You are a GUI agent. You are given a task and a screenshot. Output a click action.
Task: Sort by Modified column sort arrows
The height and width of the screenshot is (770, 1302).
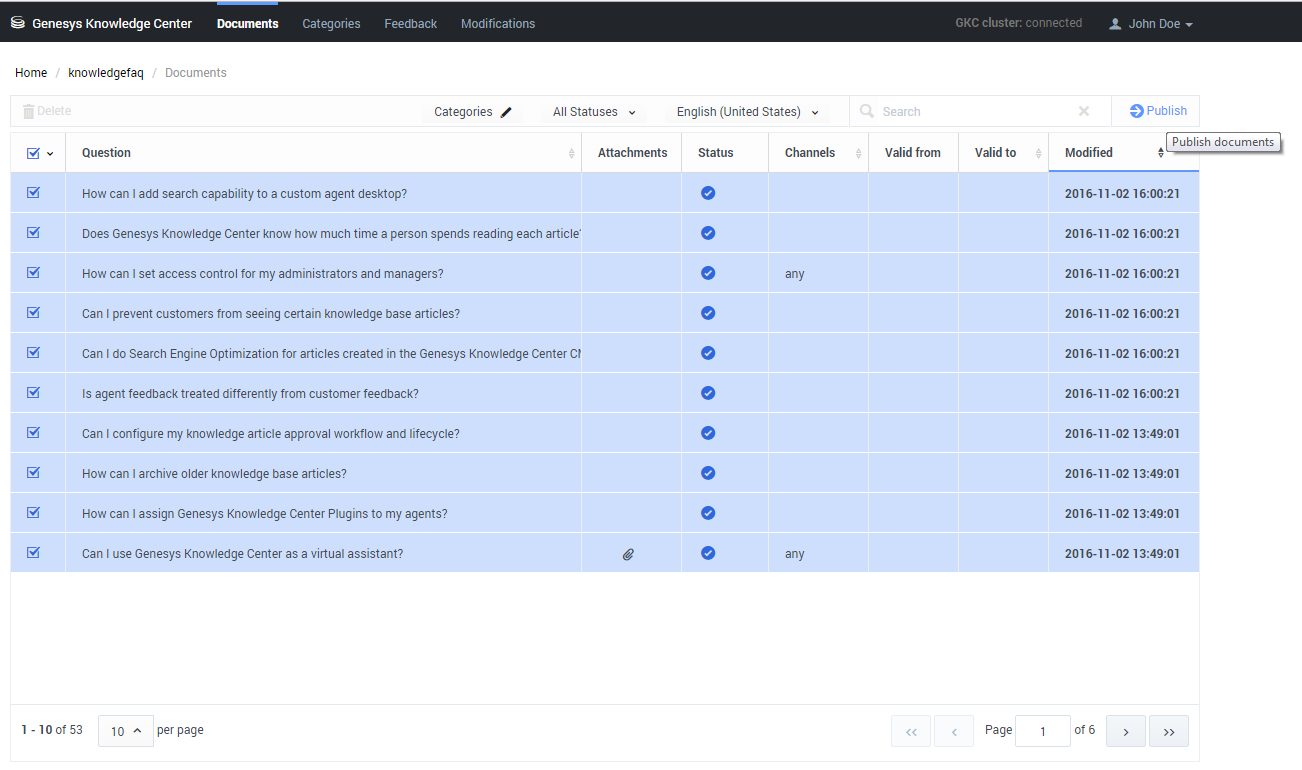pyautogui.click(x=1161, y=153)
